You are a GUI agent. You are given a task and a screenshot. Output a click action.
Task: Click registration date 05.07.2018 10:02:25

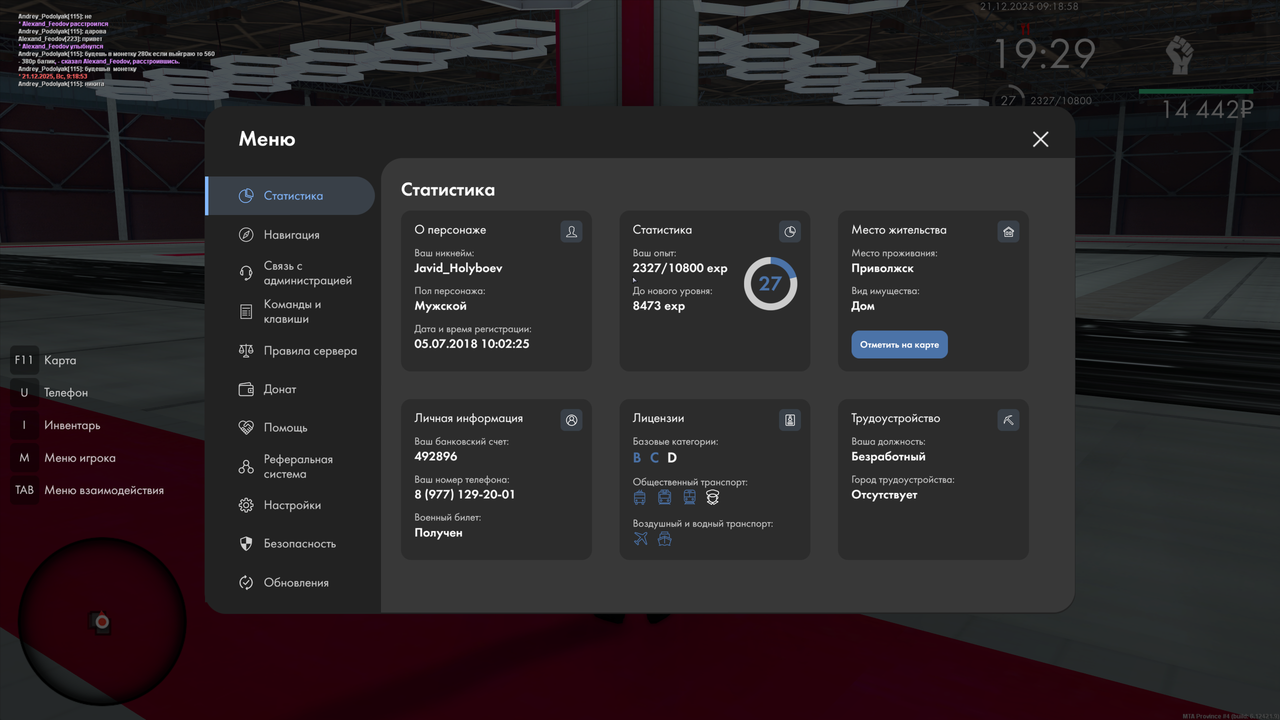[x=472, y=344]
